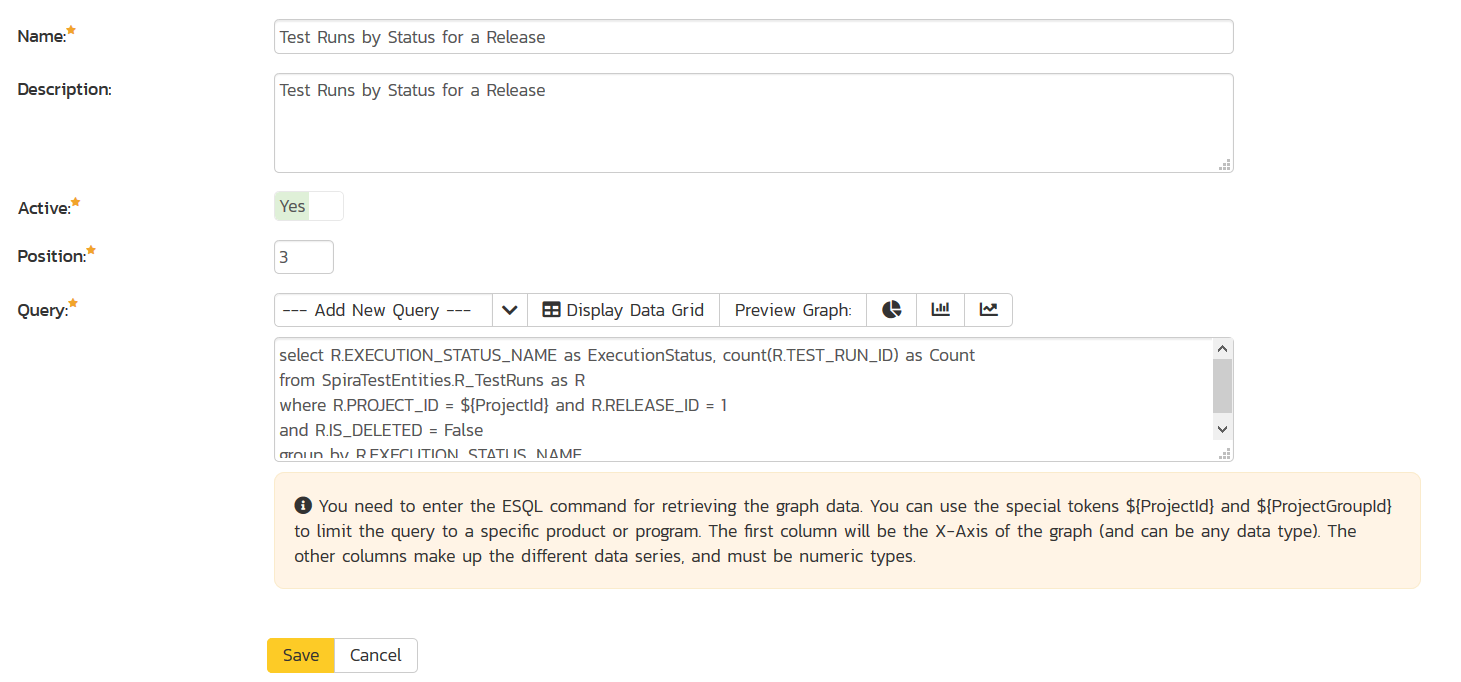Click the Preview Graph label

click(792, 310)
